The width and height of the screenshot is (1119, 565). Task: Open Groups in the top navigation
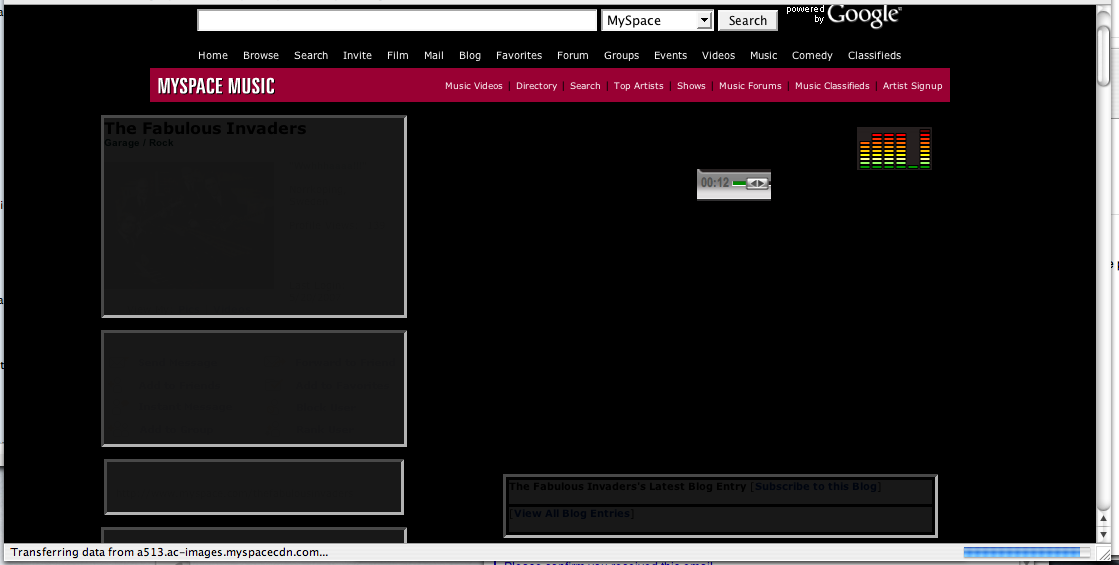pos(621,55)
